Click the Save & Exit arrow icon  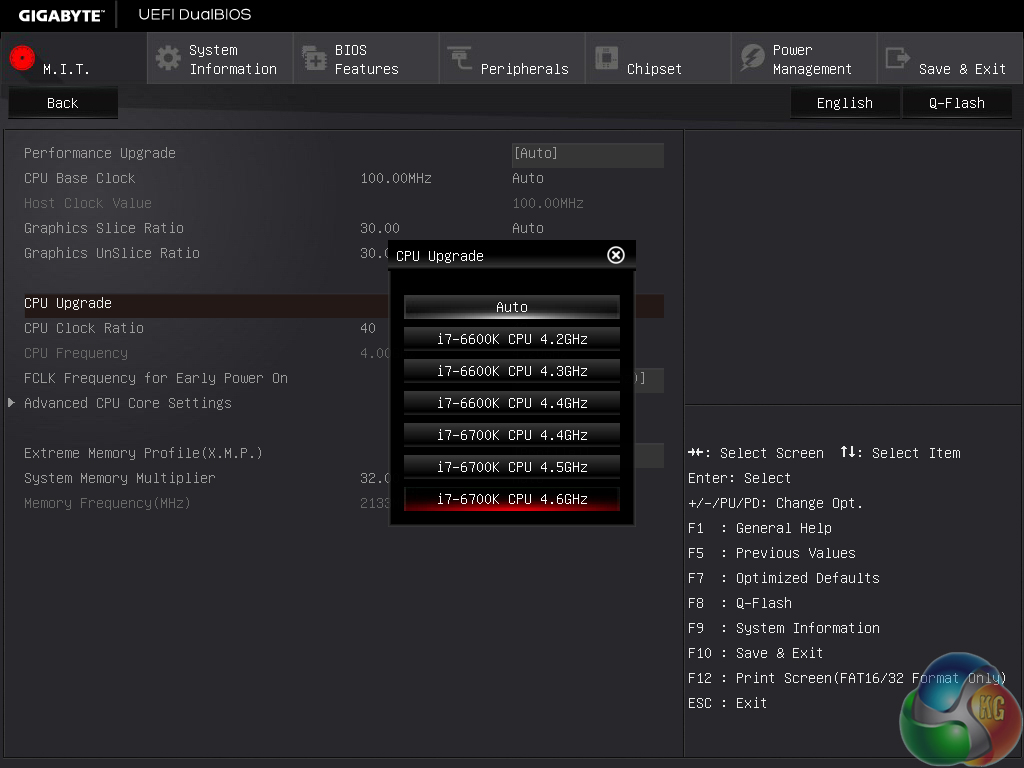pos(898,59)
